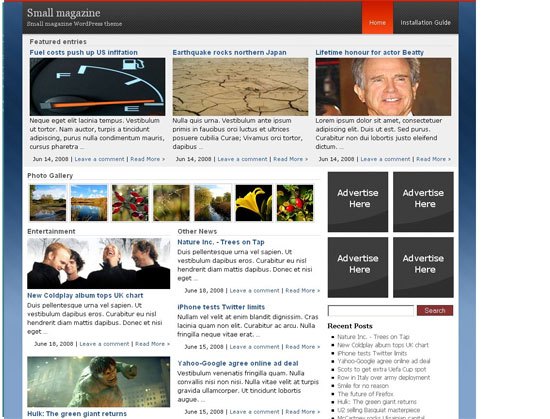Read More of Fuel costs article
This screenshot has width=550, height=419.
coord(148,159)
